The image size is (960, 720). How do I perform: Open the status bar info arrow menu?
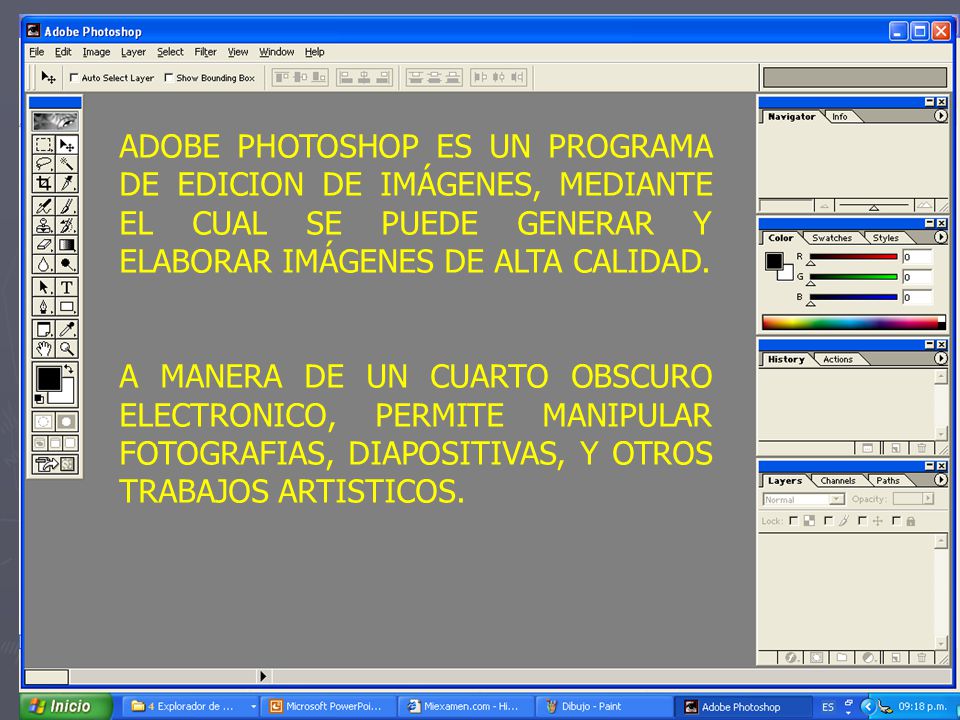(263, 676)
